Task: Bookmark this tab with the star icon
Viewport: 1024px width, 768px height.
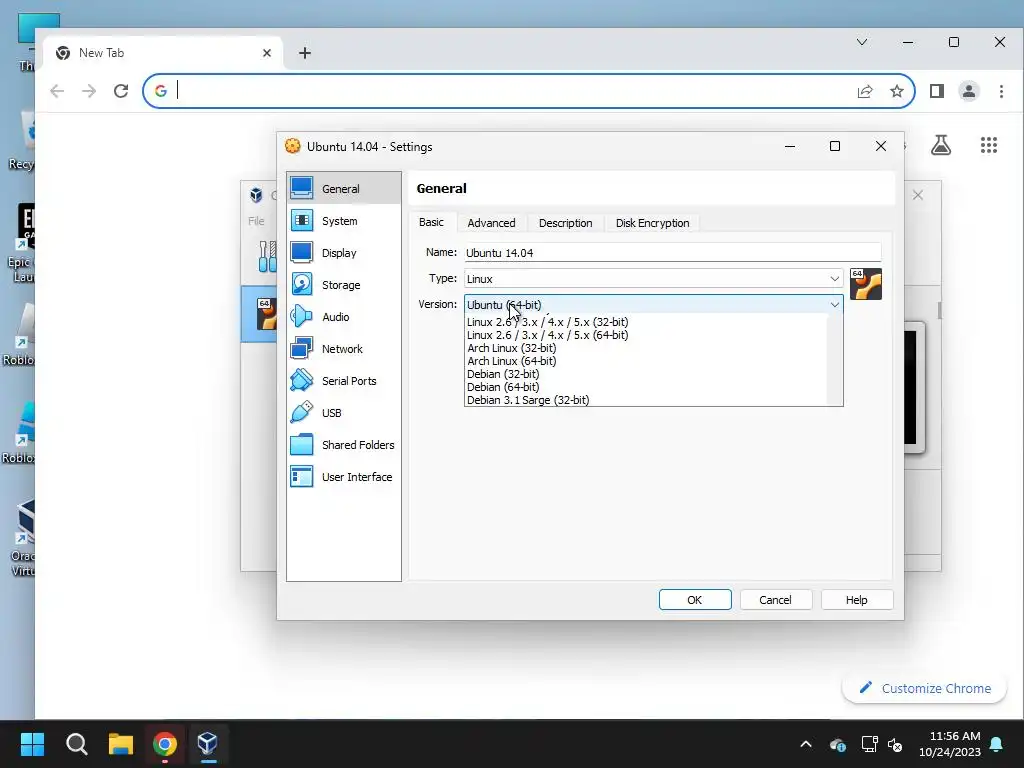Action: [897, 91]
